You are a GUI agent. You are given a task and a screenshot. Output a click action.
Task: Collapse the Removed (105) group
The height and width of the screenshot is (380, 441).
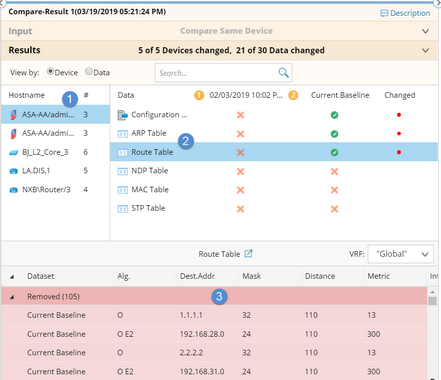(x=12, y=297)
